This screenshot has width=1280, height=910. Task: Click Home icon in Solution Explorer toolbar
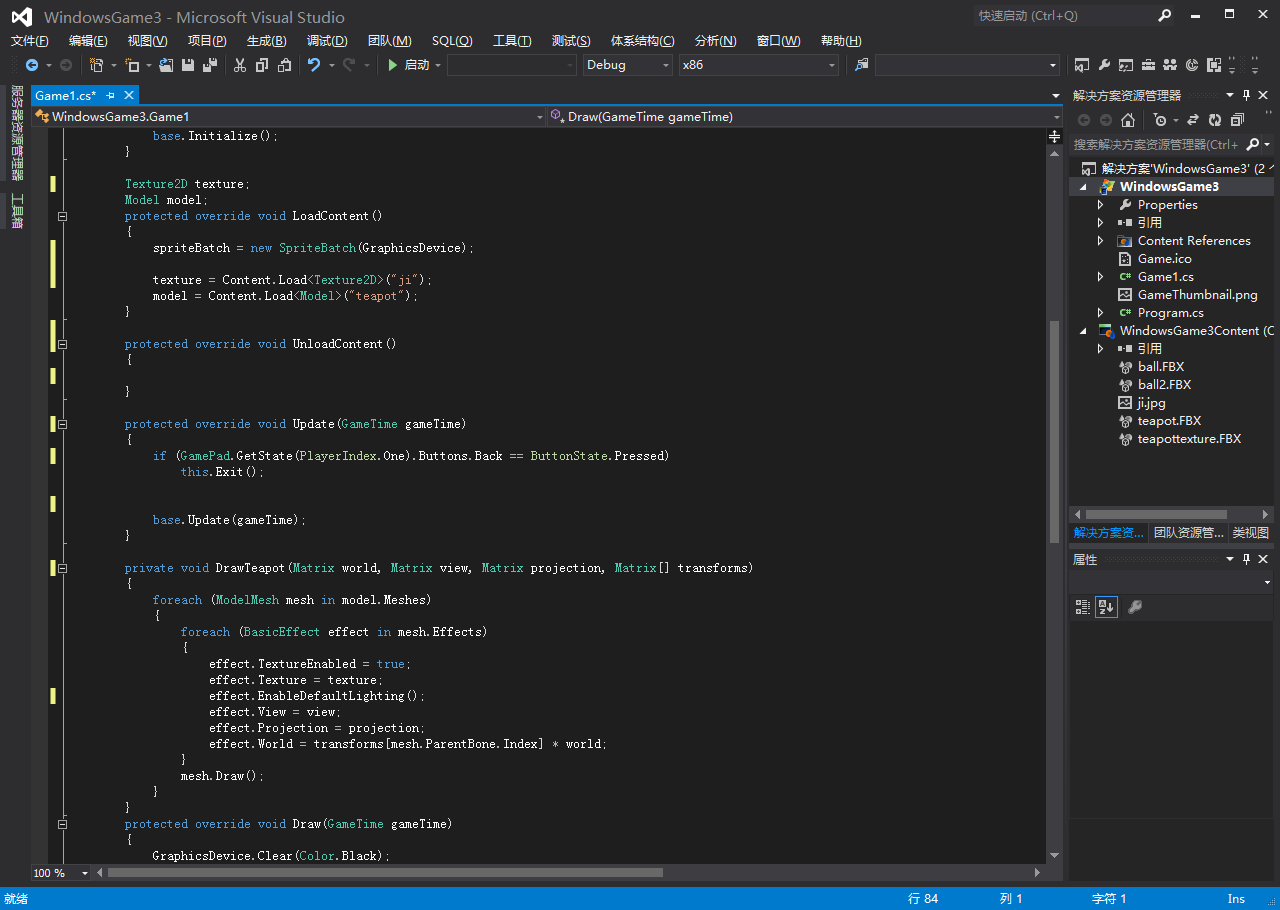pos(1128,120)
